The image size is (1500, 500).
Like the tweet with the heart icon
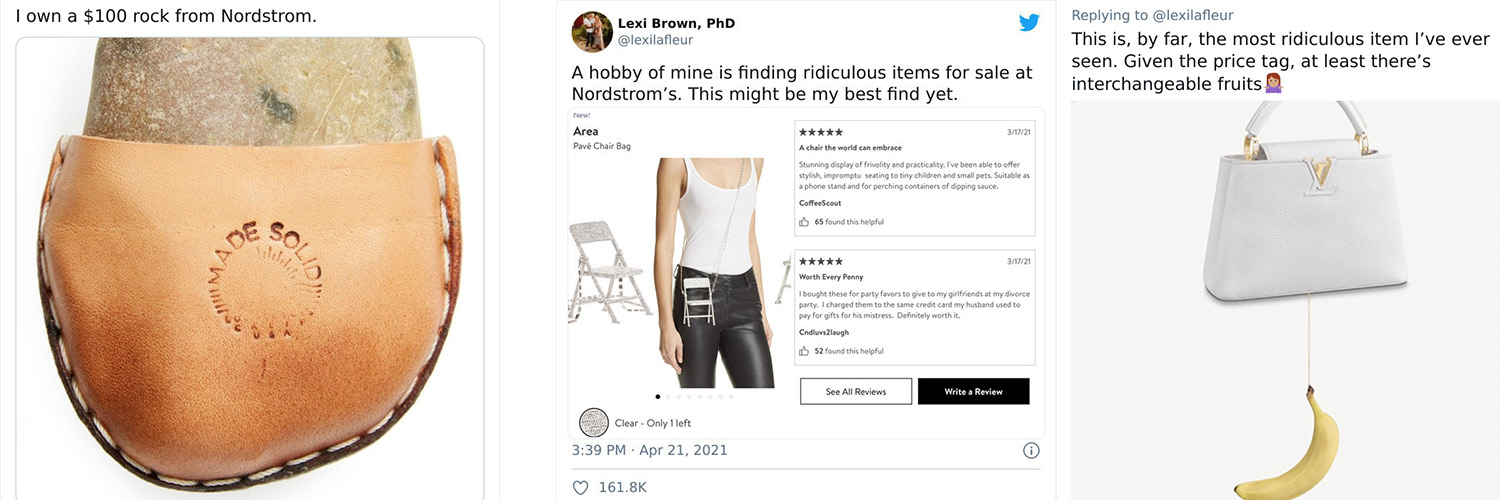579,487
